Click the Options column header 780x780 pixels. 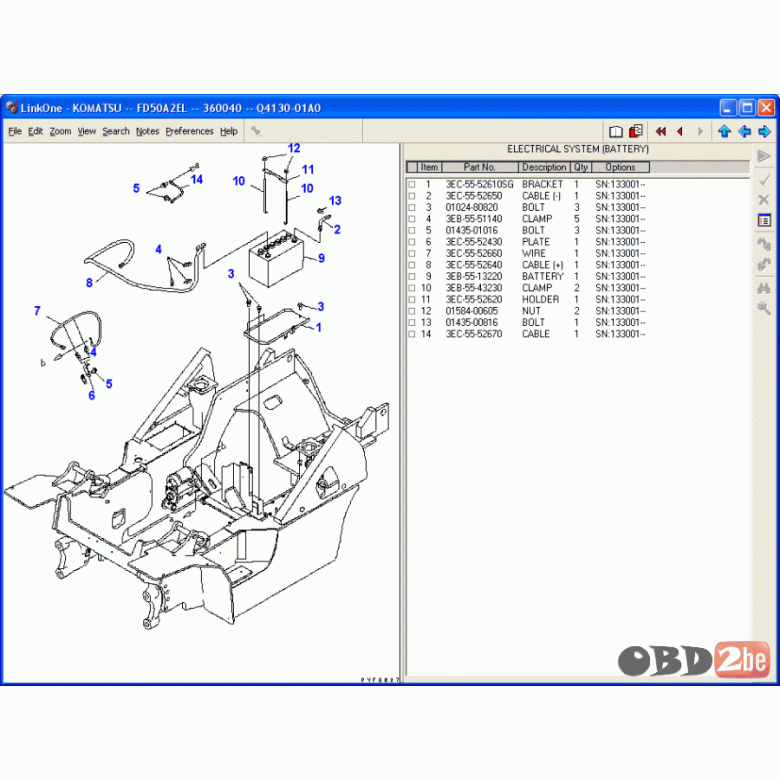click(x=620, y=167)
